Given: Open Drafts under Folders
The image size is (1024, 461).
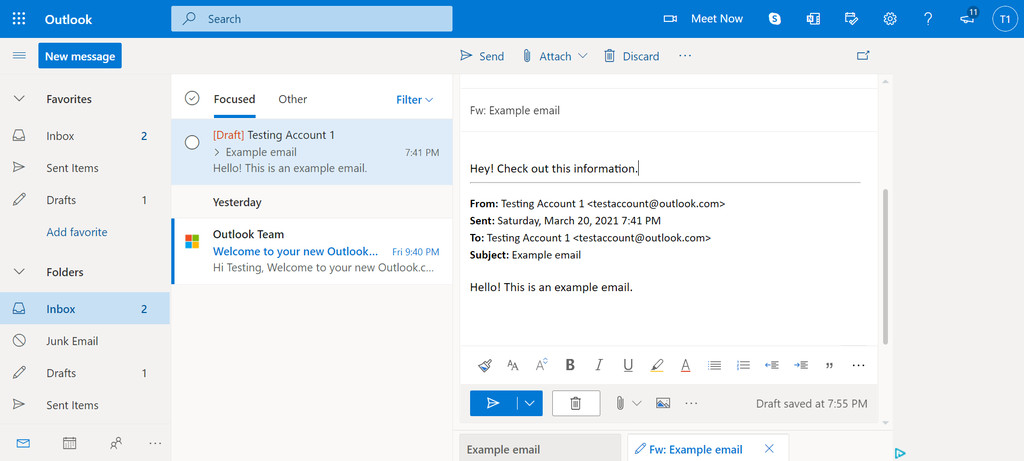Looking at the screenshot, I should pyautogui.click(x=85, y=373).
